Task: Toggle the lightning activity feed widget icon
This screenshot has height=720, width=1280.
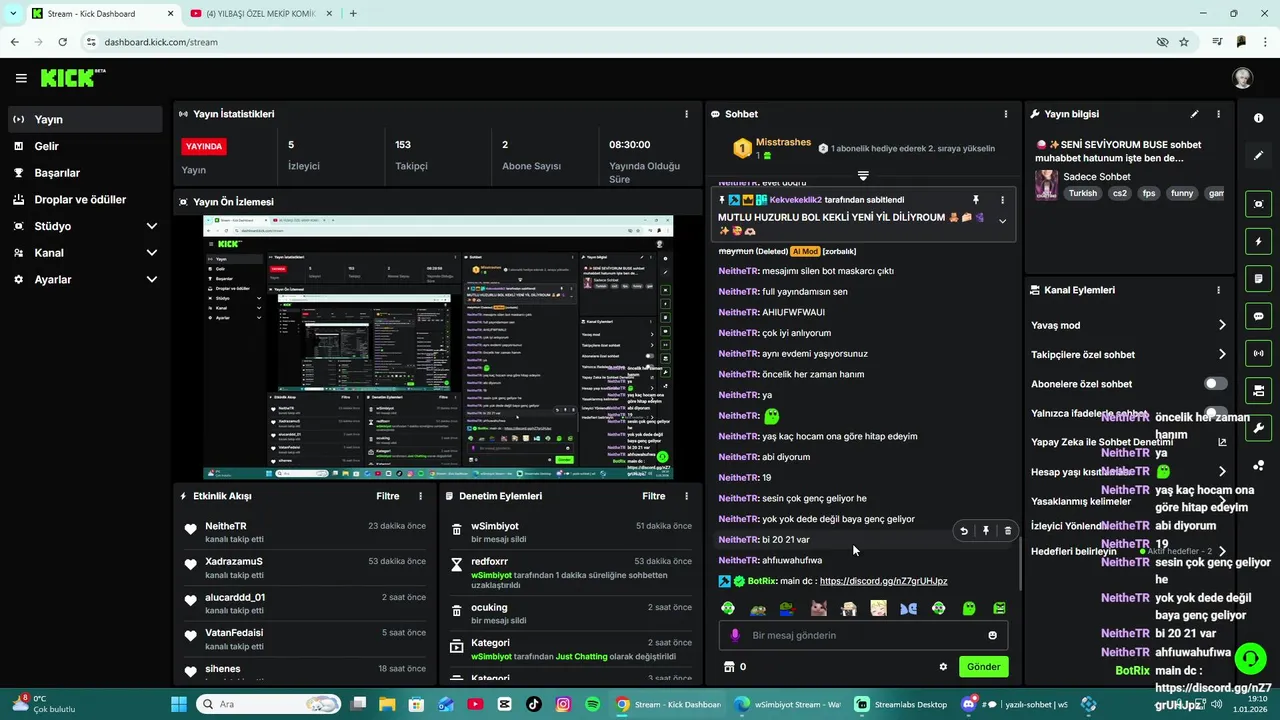Action: point(1258,241)
